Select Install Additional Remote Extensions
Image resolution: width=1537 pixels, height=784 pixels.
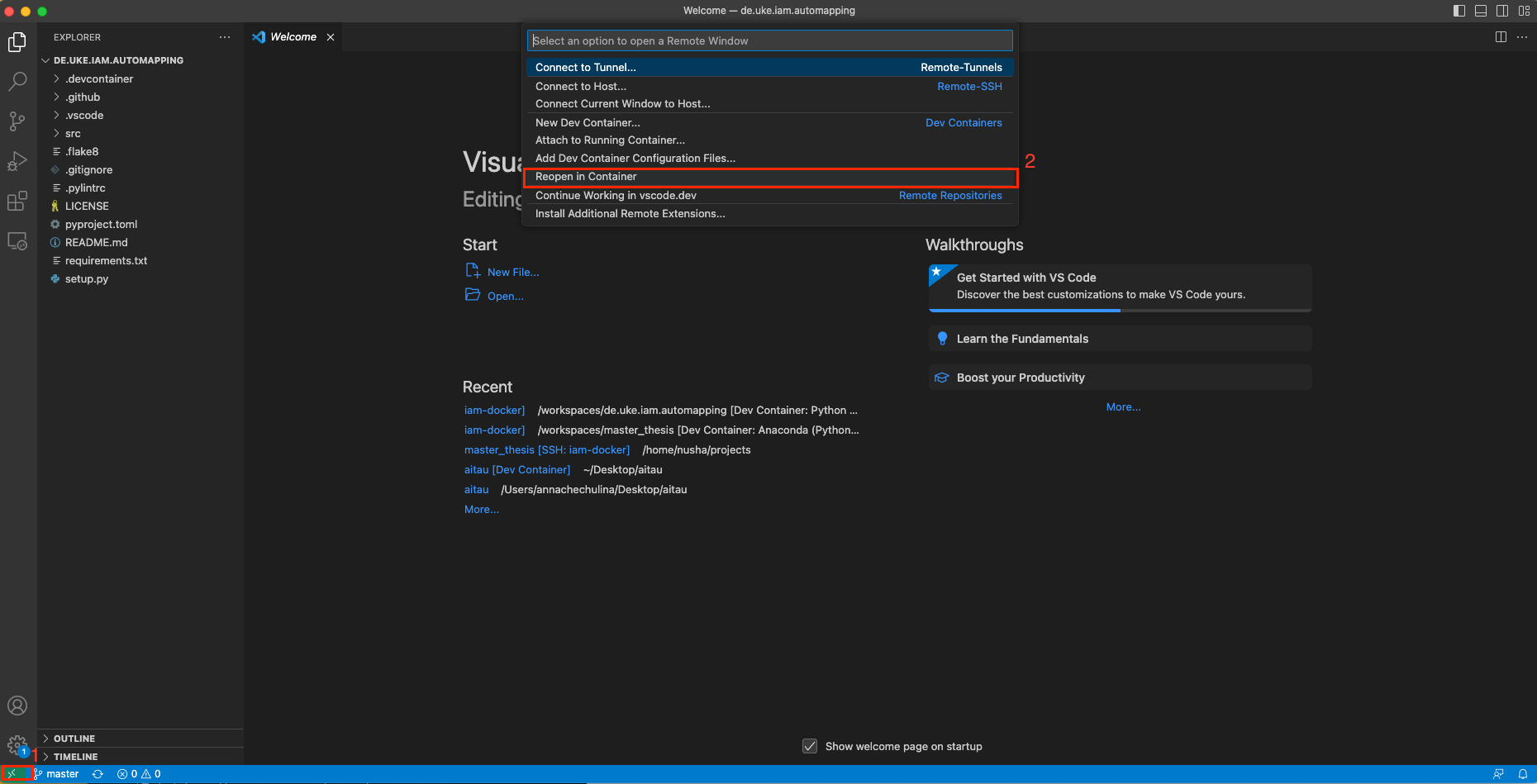769,214
